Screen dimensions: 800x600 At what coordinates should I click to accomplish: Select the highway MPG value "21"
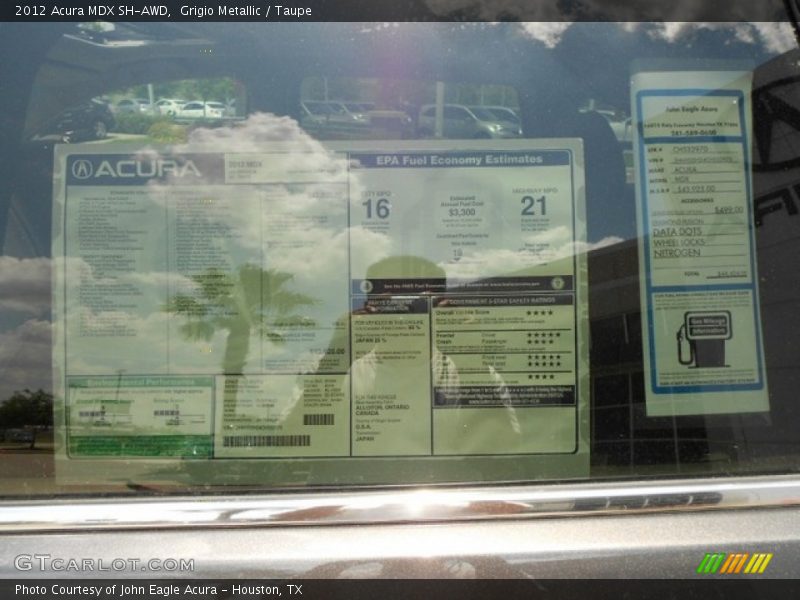coord(534,206)
